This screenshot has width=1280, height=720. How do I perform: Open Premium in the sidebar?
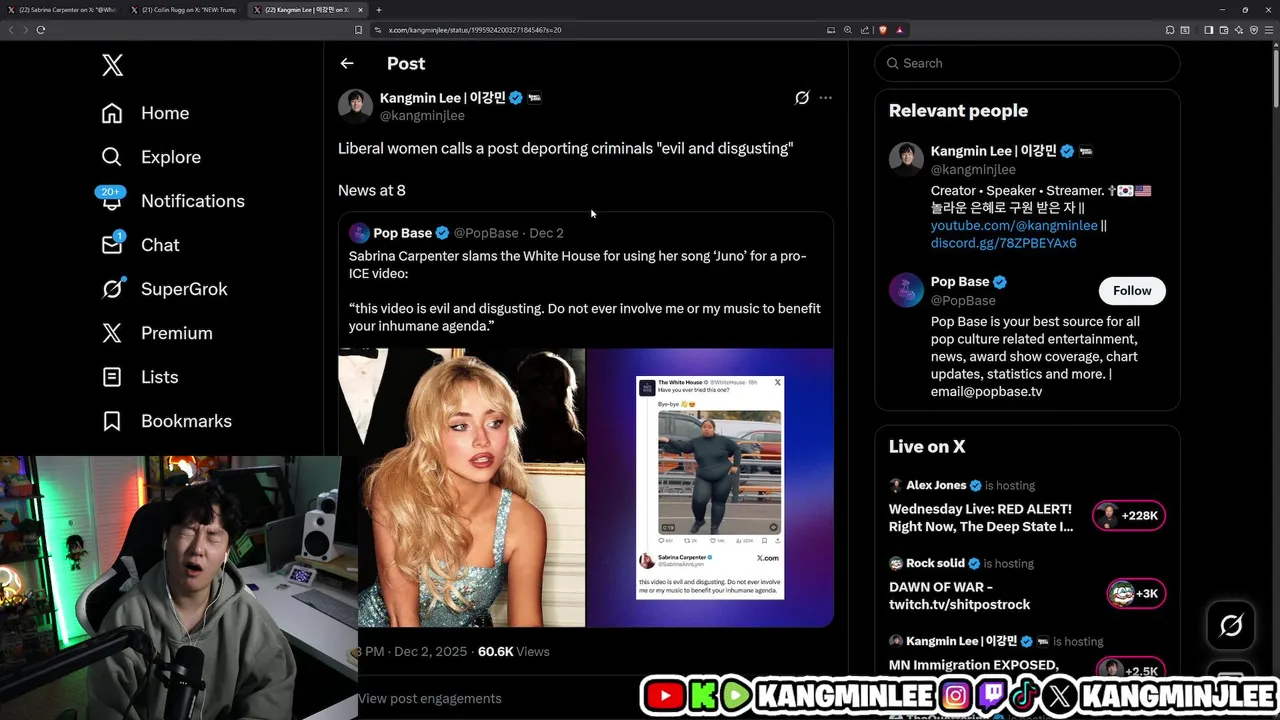coord(157,333)
